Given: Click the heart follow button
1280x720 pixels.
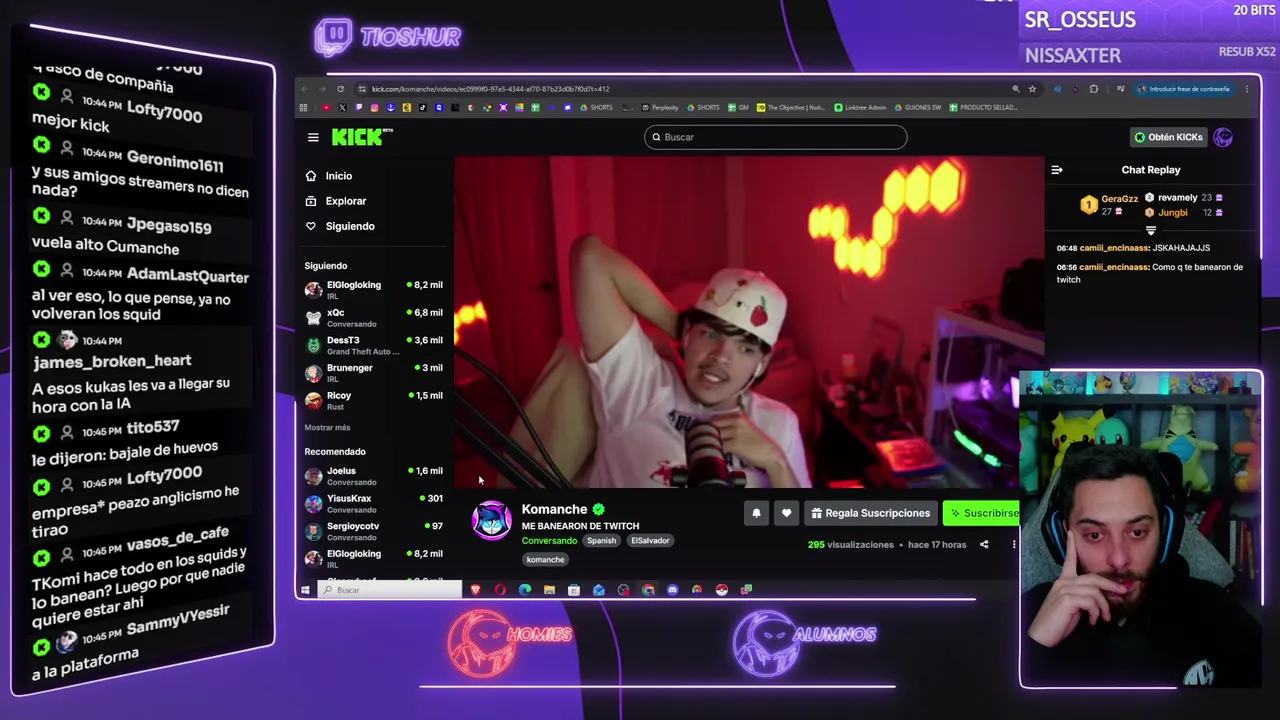Looking at the screenshot, I should pyautogui.click(x=786, y=513).
